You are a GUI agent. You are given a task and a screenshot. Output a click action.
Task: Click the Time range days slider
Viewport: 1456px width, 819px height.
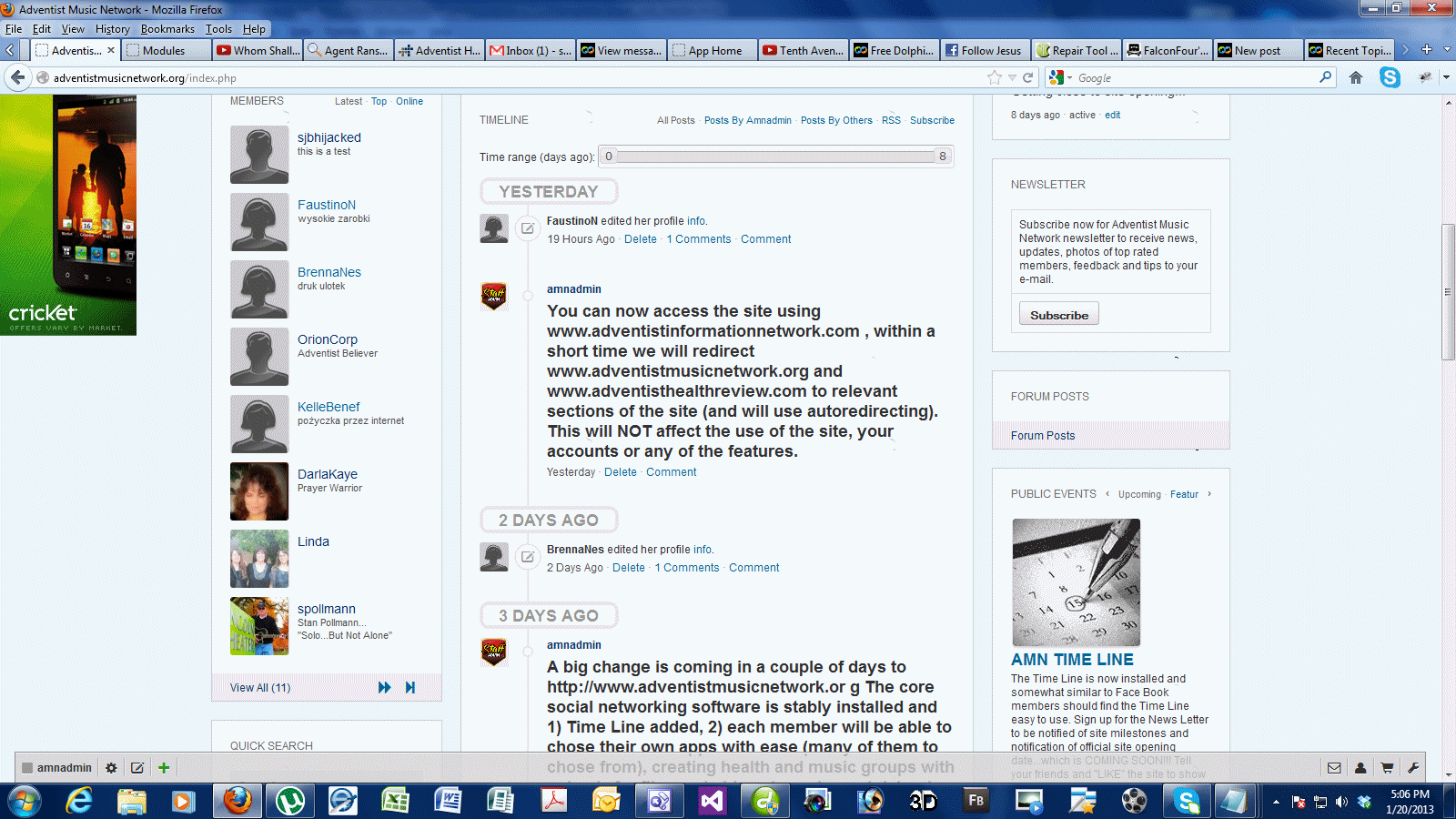coord(775,157)
